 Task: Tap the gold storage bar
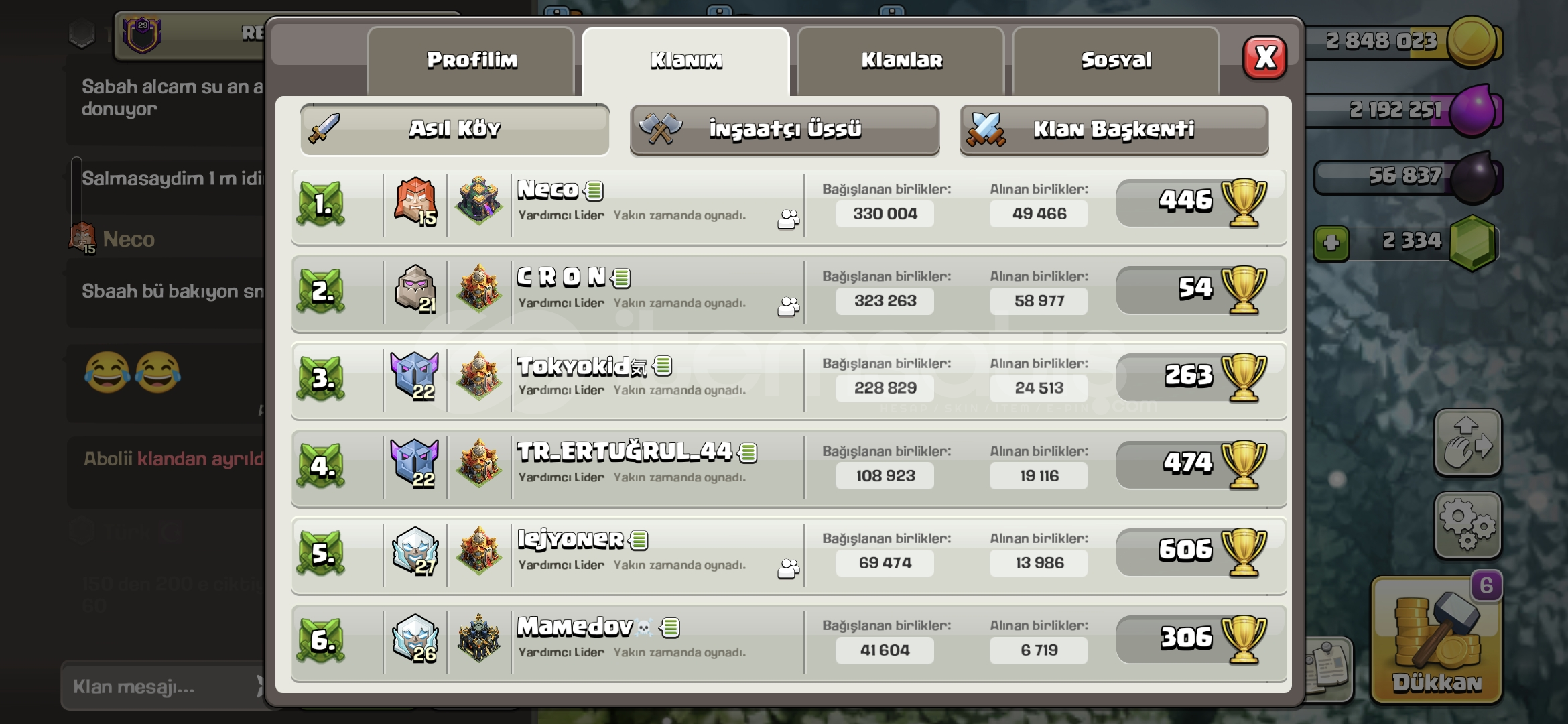coord(1400,42)
